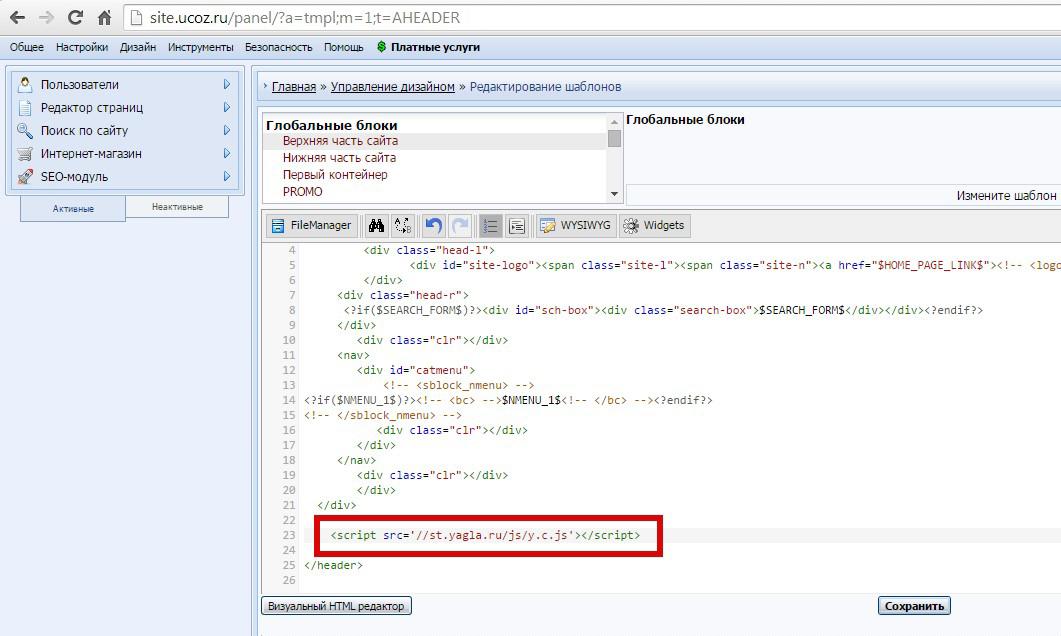Open the Помощь menu
1061x636 pixels.
click(344, 47)
